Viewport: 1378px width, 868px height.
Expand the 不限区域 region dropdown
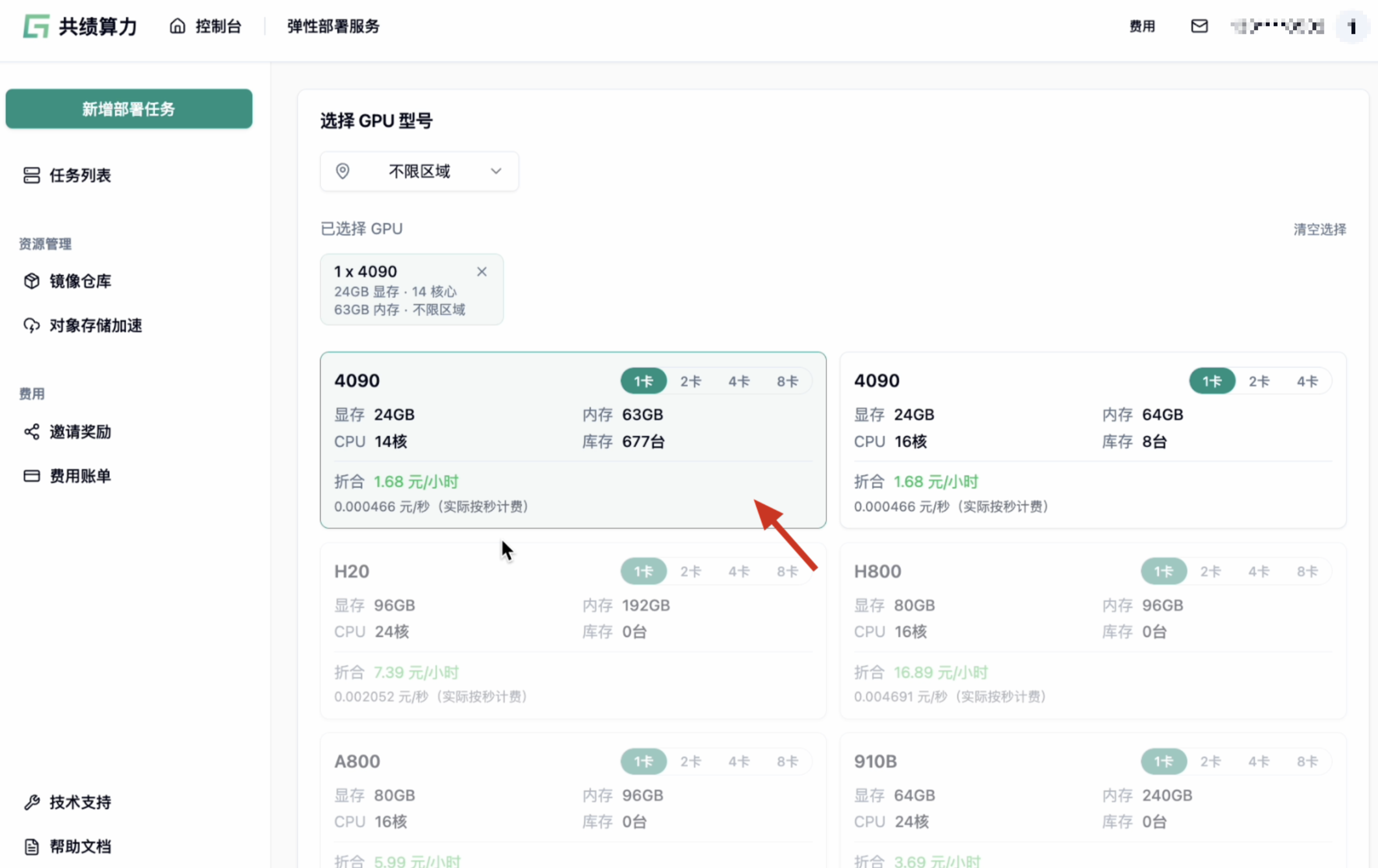420,171
